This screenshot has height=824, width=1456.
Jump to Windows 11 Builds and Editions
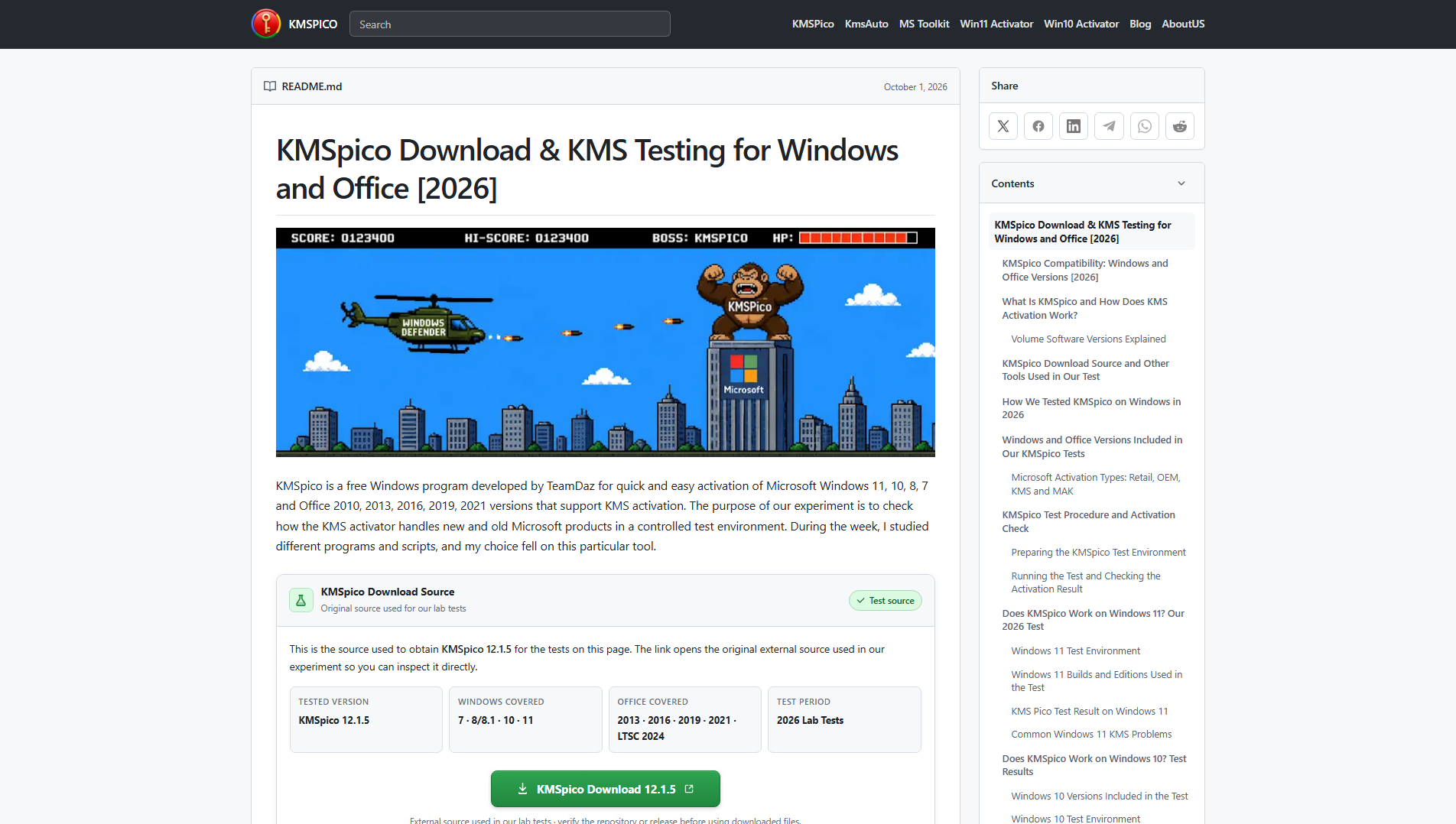click(1097, 681)
